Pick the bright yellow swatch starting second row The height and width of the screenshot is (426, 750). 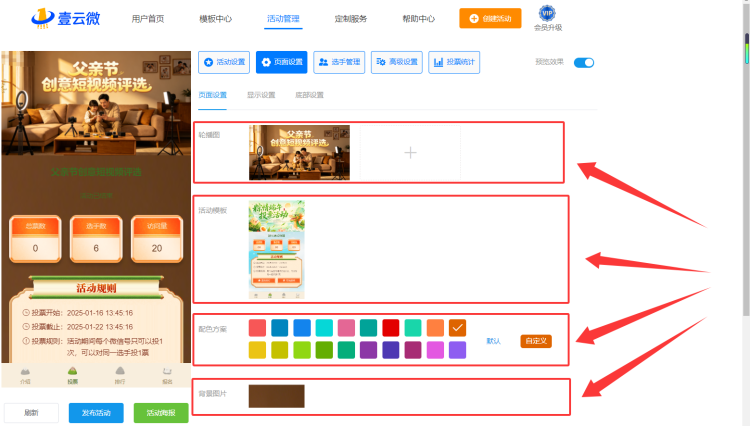point(257,350)
